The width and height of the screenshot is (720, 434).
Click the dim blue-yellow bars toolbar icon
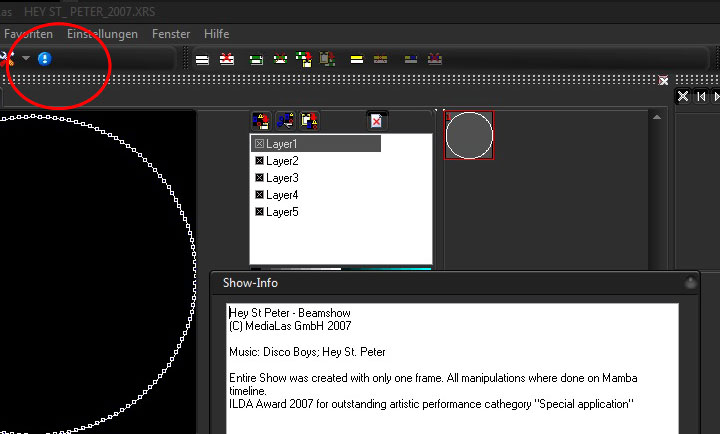[x=411, y=59]
